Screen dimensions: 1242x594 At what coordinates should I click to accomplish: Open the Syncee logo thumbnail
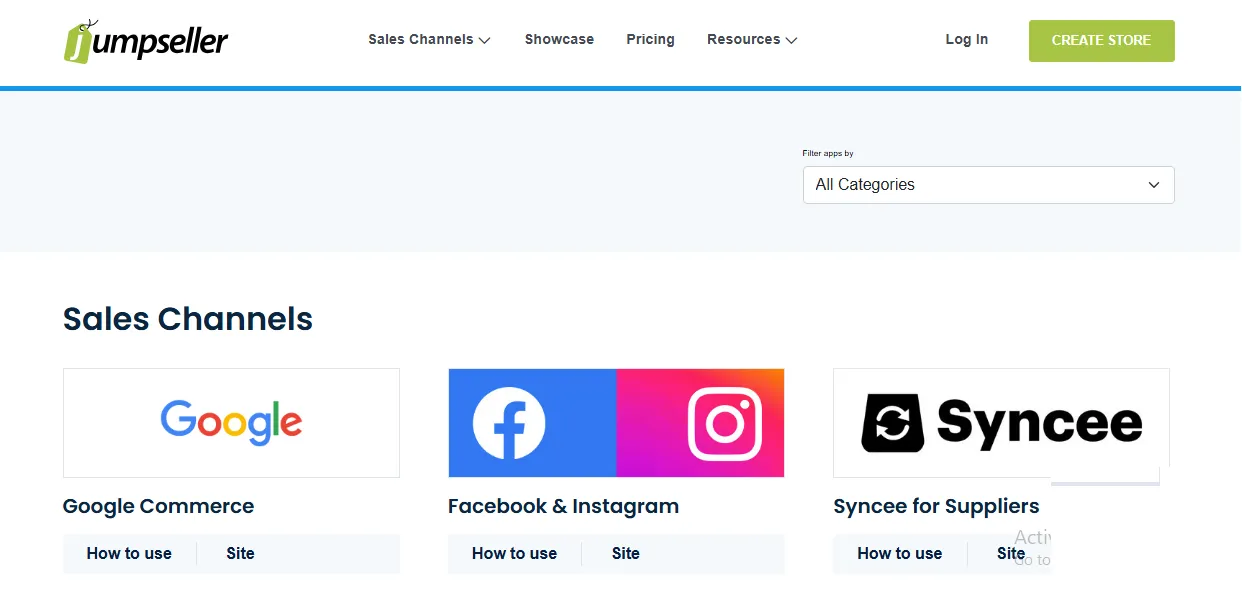1001,423
